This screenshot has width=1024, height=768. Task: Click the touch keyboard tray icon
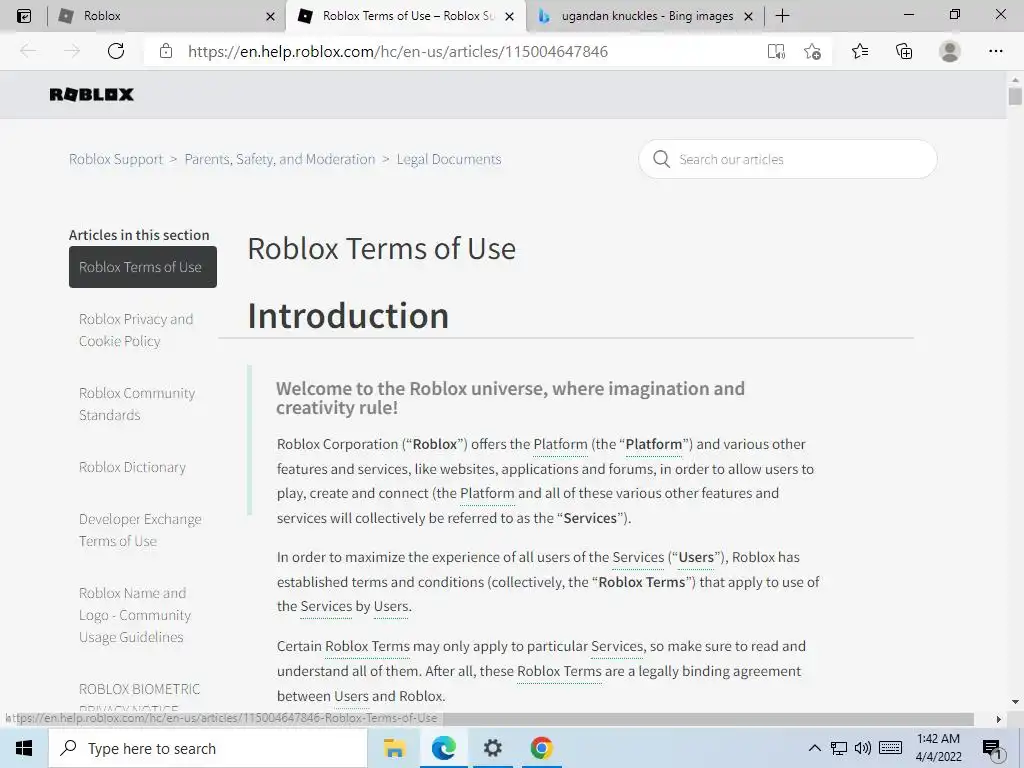click(x=890, y=748)
